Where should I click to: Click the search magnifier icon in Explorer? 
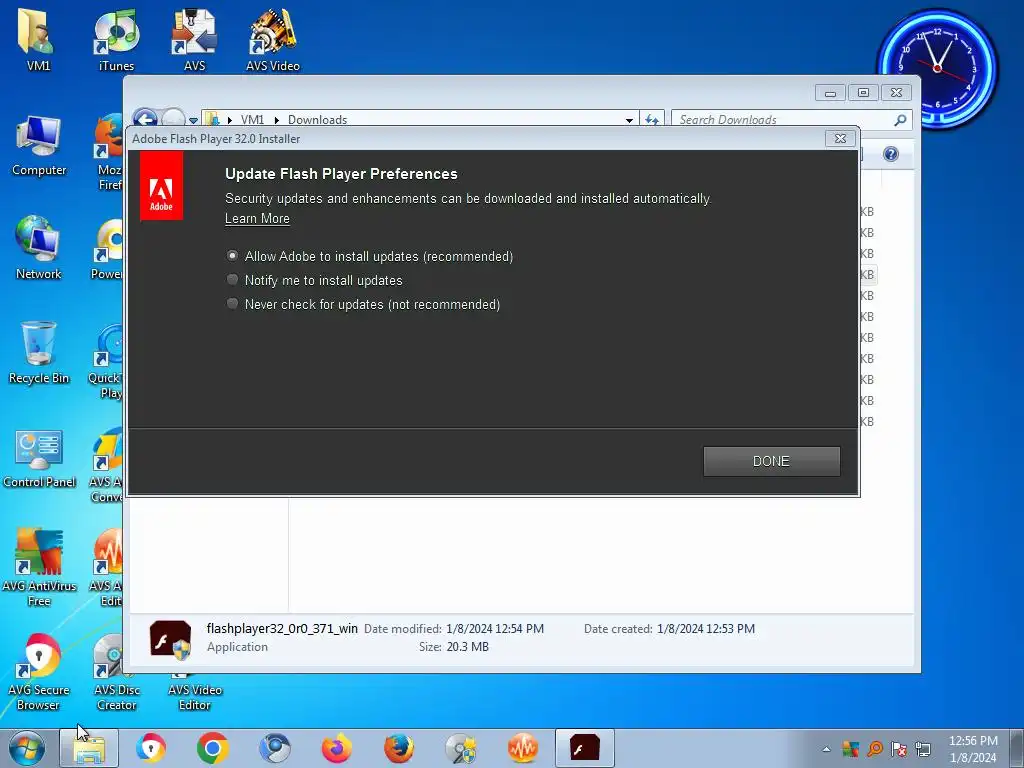point(901,120)
